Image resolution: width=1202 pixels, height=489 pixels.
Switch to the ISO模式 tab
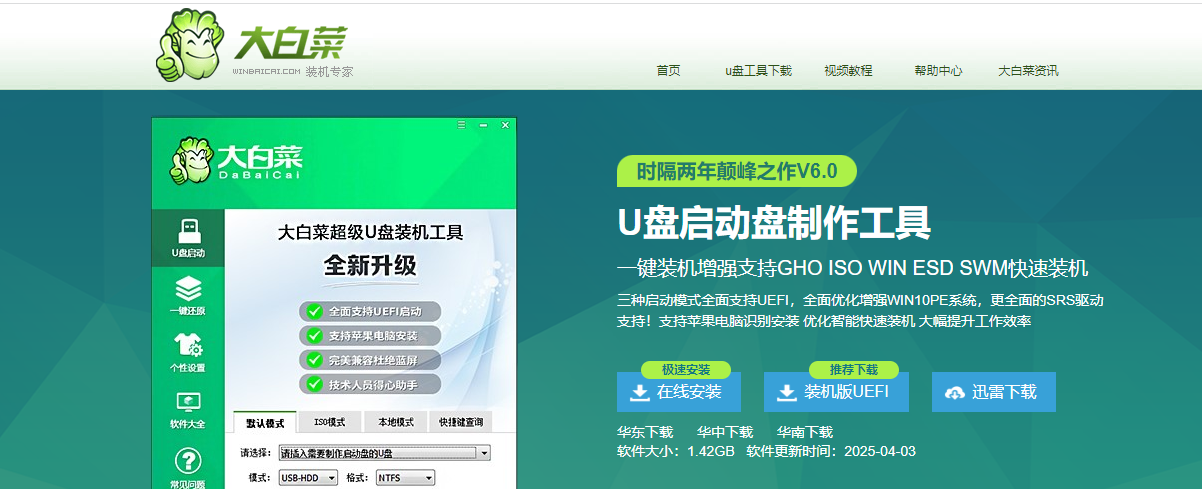[x=330, y=422]
